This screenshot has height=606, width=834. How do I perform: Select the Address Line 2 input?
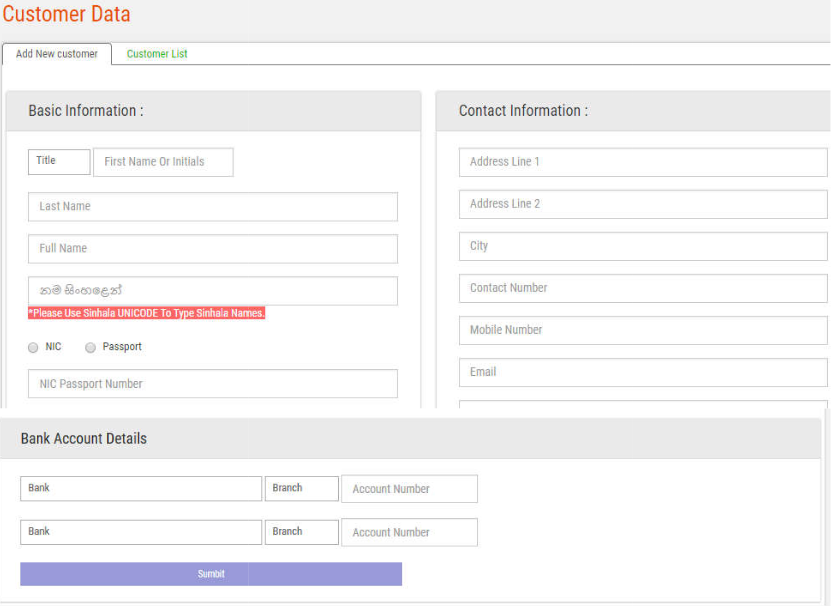(x=642, y=203)
